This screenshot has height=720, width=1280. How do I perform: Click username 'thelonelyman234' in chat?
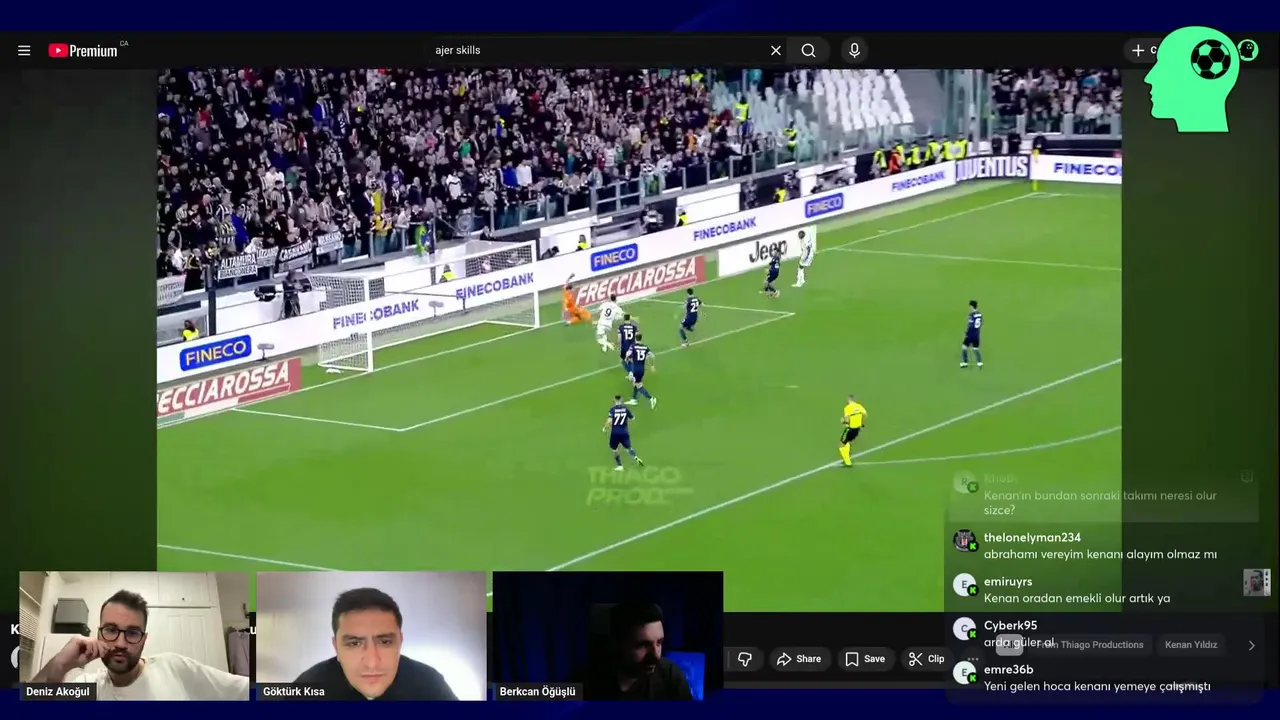pyautogui.click(x=1032, y=538)
